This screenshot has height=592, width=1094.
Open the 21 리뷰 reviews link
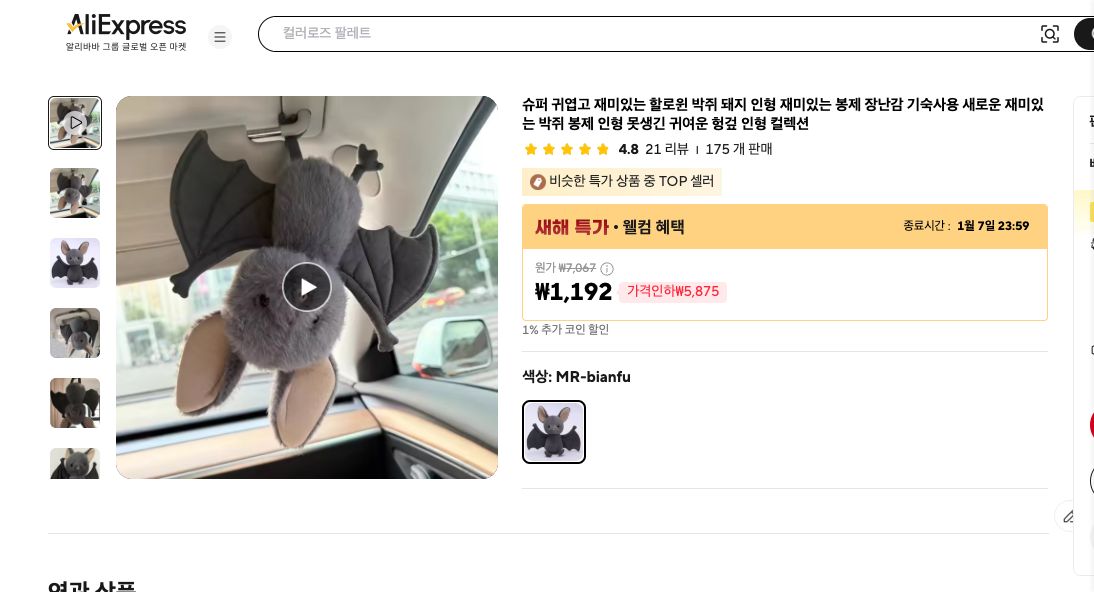tap(666, 149)
